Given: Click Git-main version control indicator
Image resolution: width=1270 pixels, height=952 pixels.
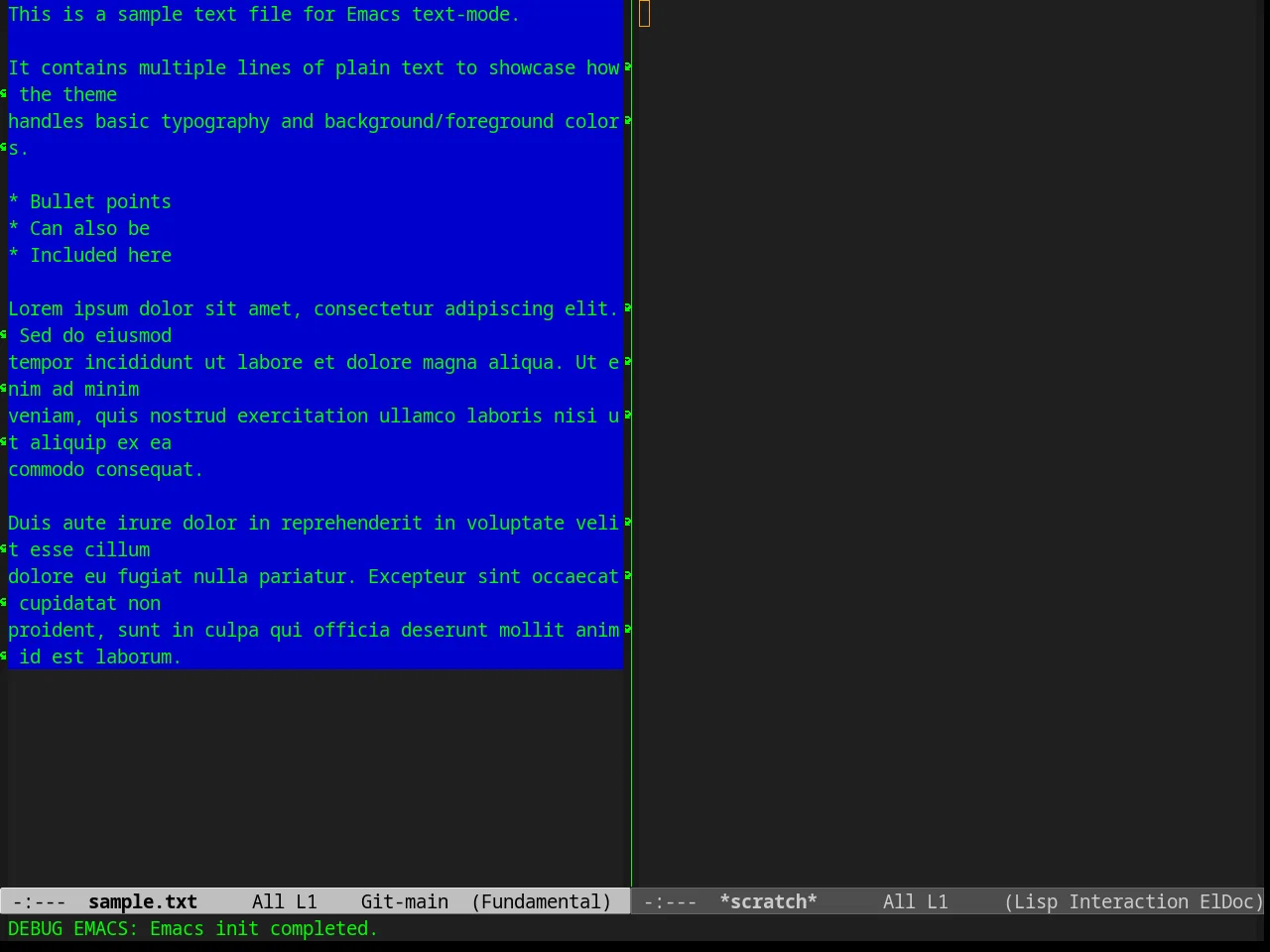Looking at the screenshot, I should pos(405,901).
